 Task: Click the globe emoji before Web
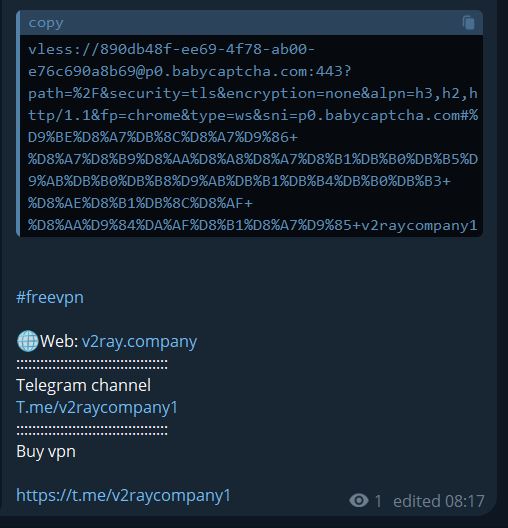[x=28, y=341]
